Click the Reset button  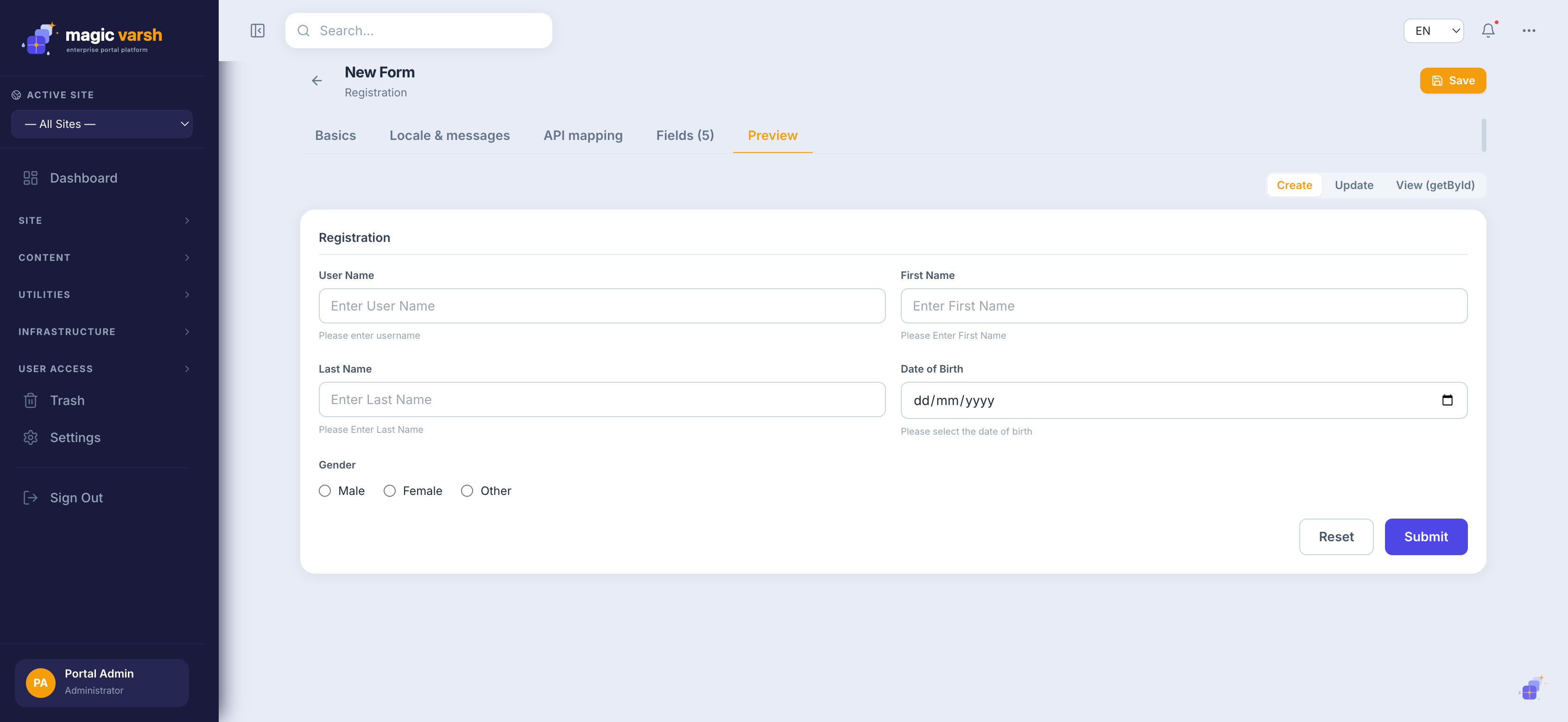pos(1336,536)
